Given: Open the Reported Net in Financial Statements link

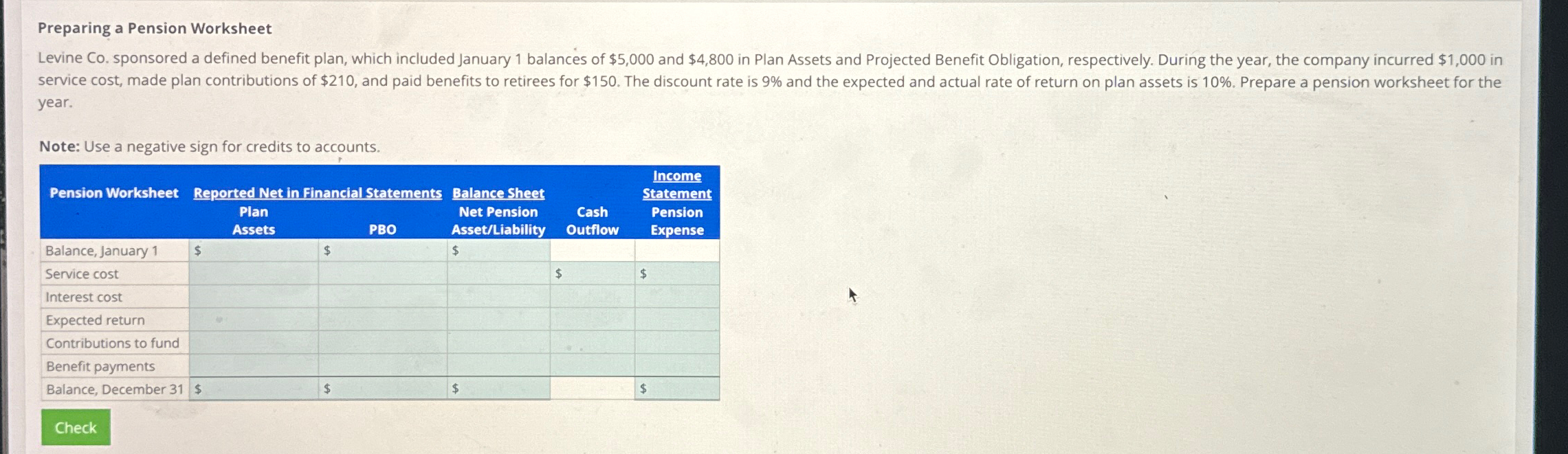Looking at the screenshot, I should coord(317,193).
